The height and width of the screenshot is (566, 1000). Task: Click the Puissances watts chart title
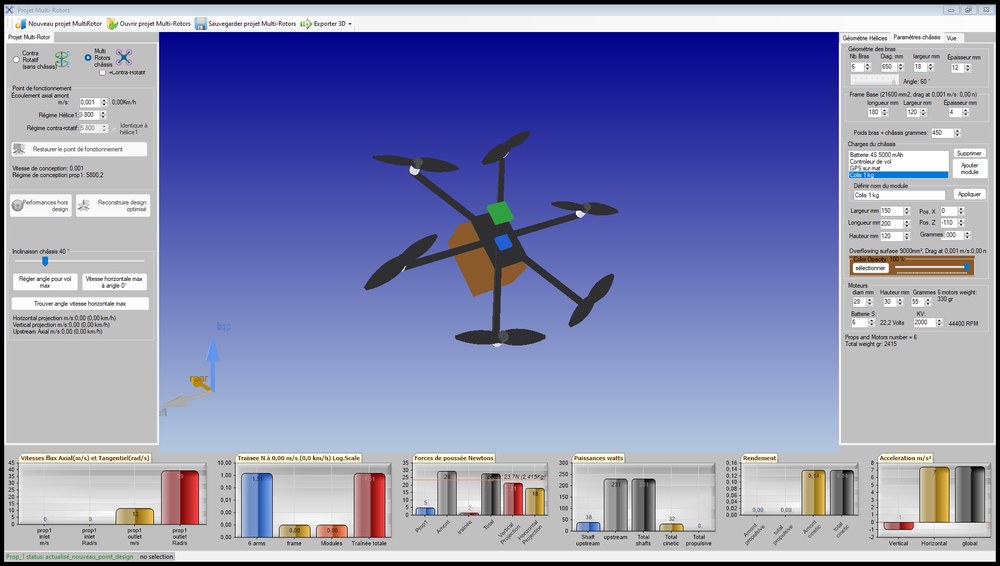click(598, 458)
